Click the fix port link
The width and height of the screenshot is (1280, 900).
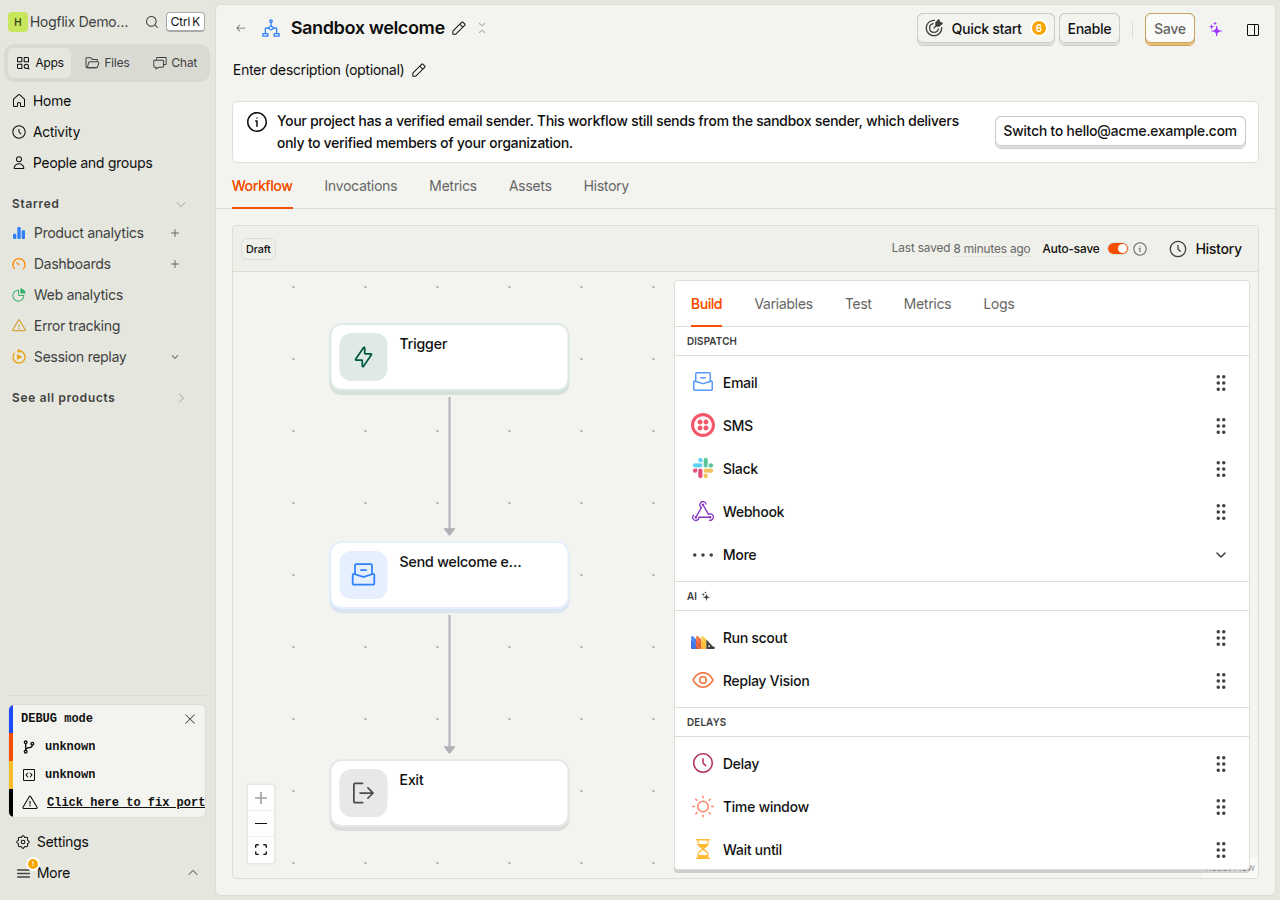pyautogui.click(x=125, y=802)
